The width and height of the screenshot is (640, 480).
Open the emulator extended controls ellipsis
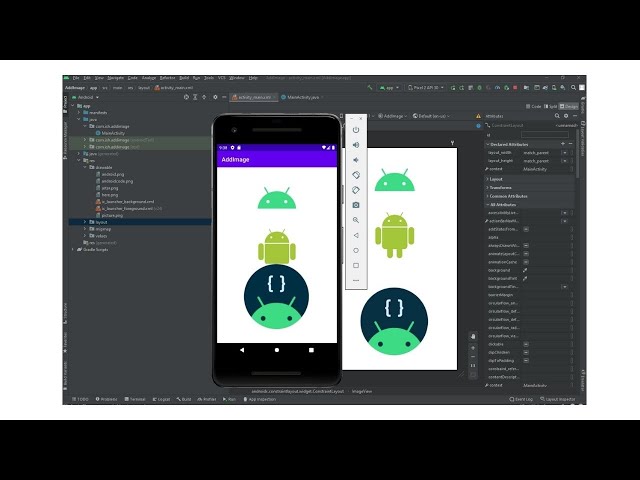pos(356,280)
